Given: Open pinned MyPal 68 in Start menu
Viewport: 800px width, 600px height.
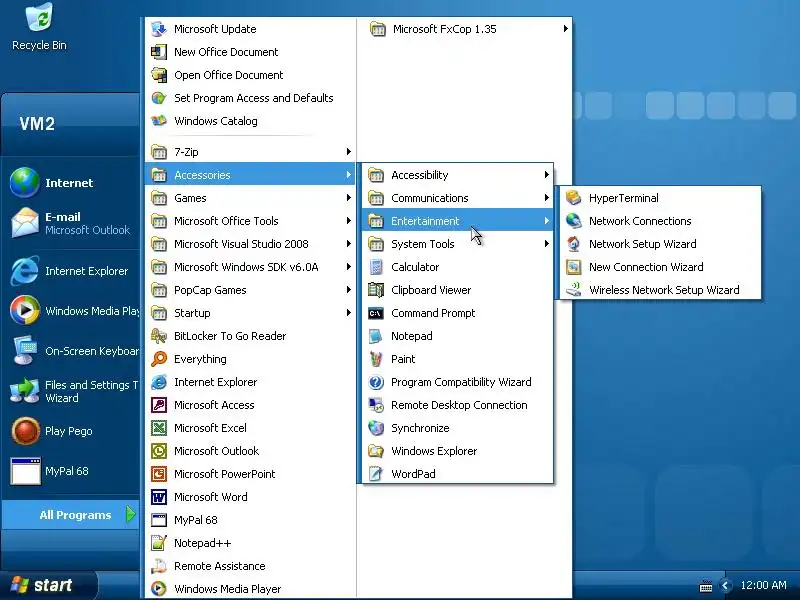Looking at the screenshot, I should [x=70, y=471].
